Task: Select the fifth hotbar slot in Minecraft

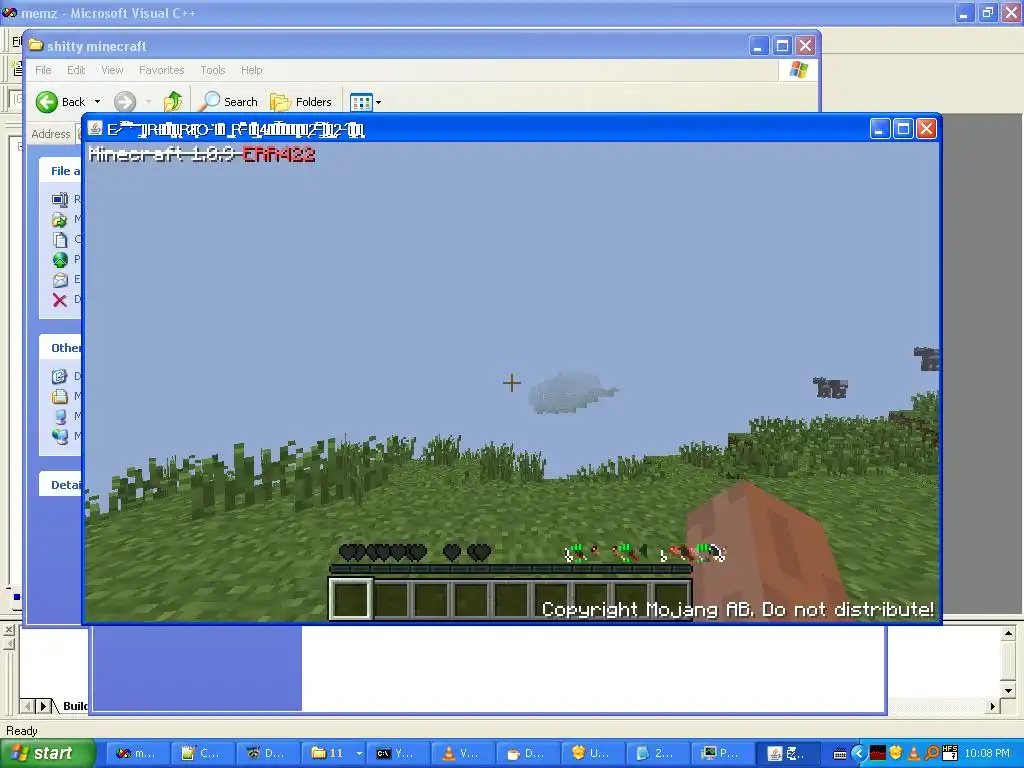Action: pos(511,600)
